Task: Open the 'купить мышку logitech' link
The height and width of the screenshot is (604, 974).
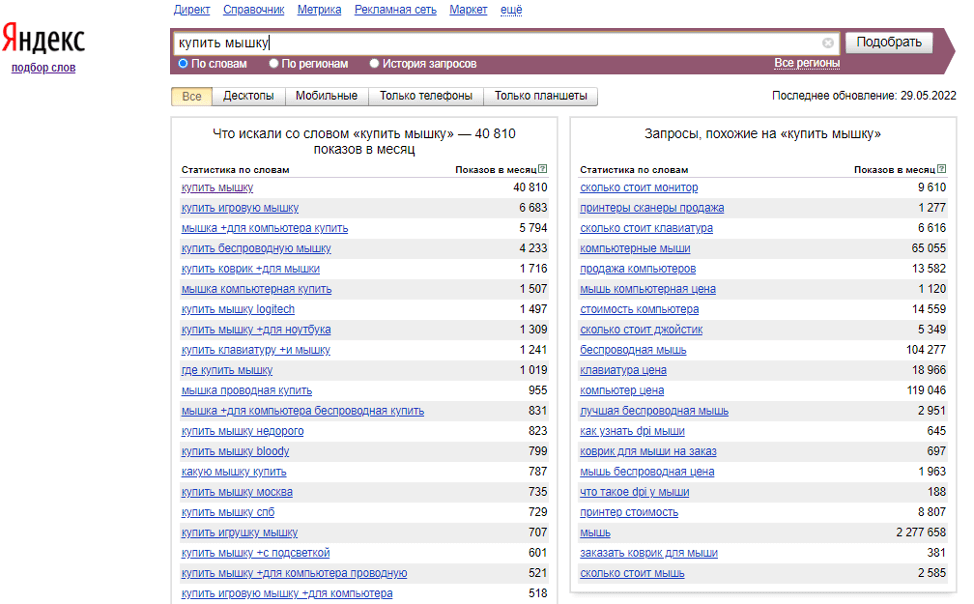Action: click(238, 309)
